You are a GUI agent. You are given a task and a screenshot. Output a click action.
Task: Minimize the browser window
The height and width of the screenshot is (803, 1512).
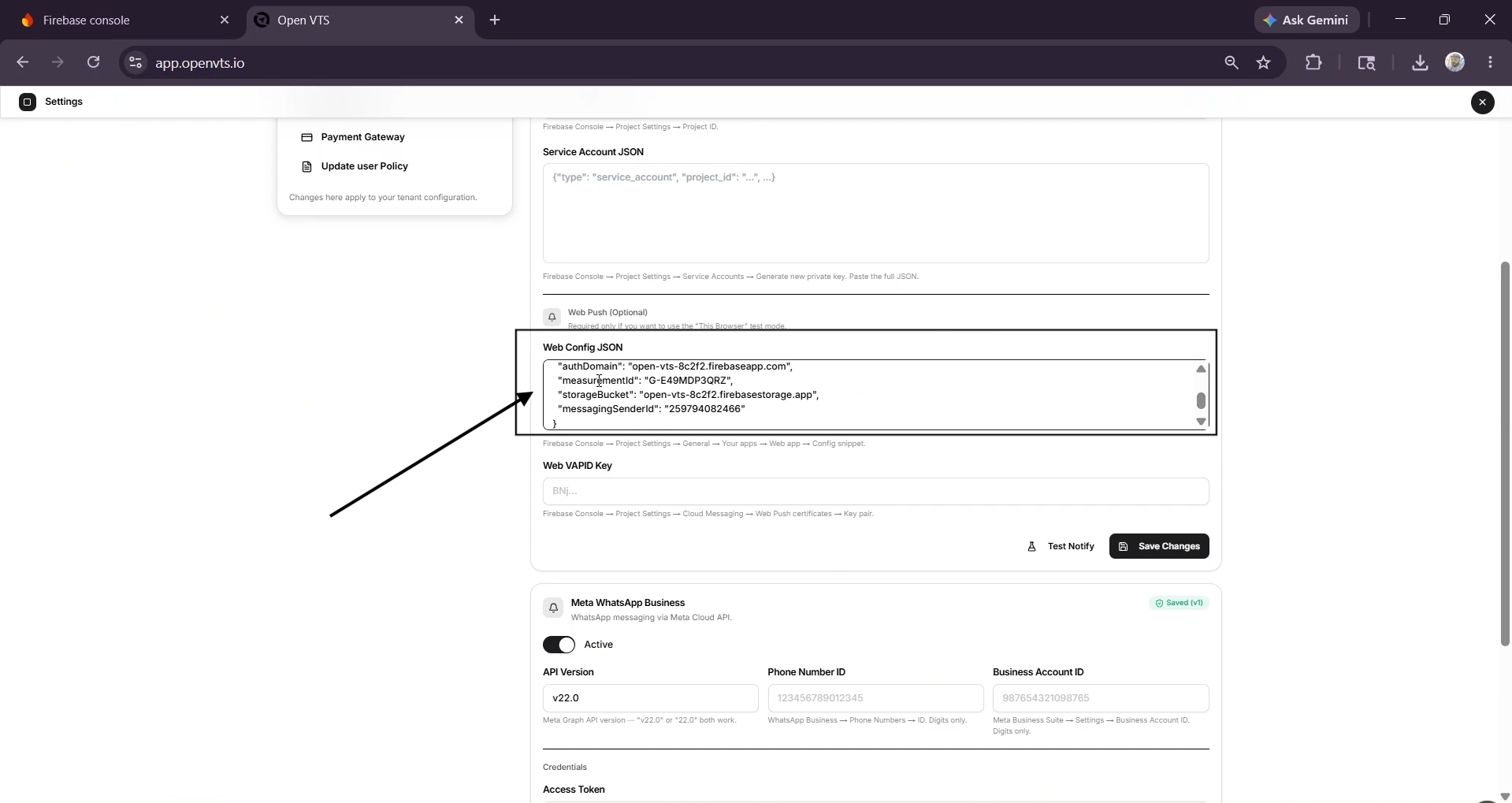[1400, 20]
